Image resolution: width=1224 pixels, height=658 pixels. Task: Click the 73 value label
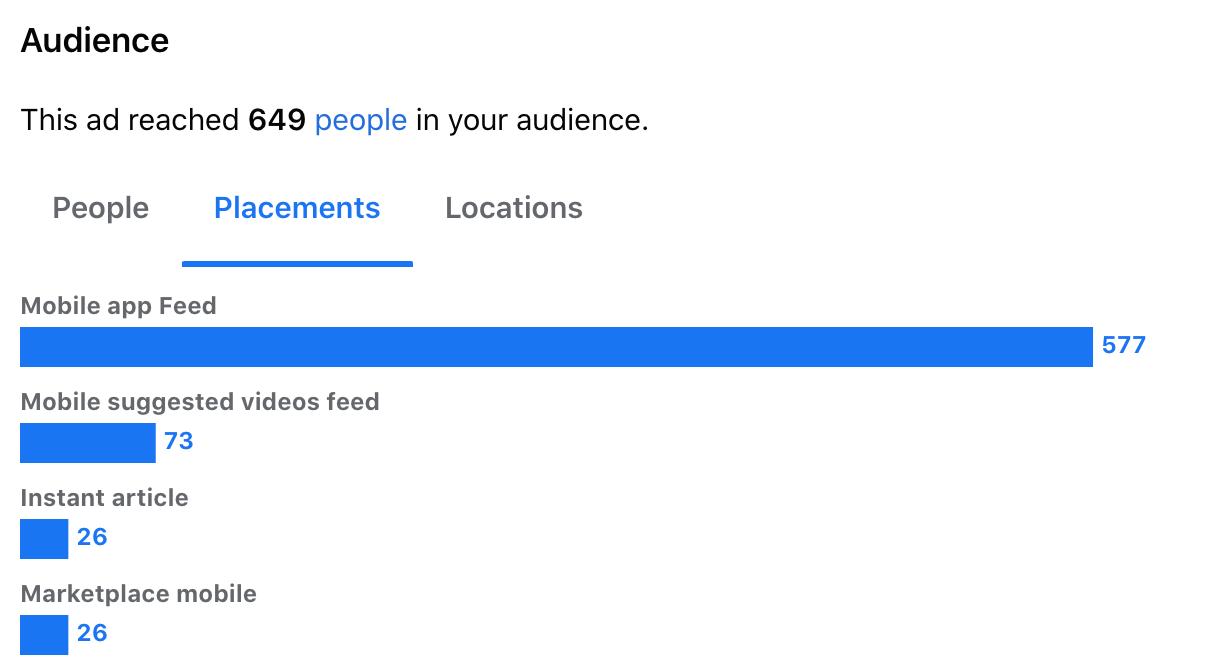(x=179, y=442)
